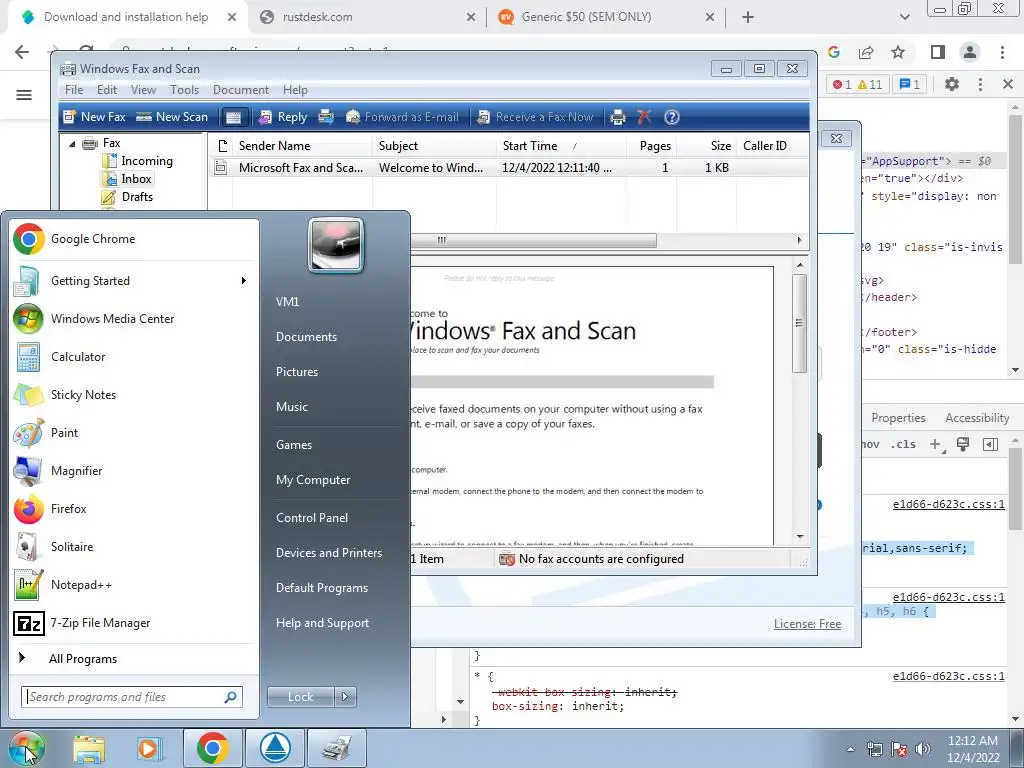
Task: Toggle the preview pane icon in toolbar
Action: tap(233, 117)
